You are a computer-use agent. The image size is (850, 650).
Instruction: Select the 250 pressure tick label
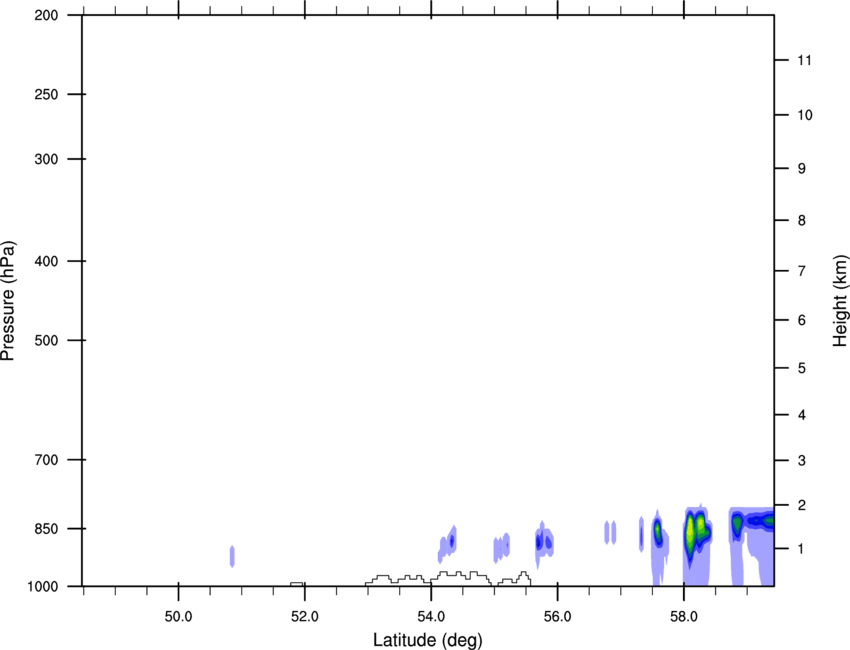(x=46, y=94)
